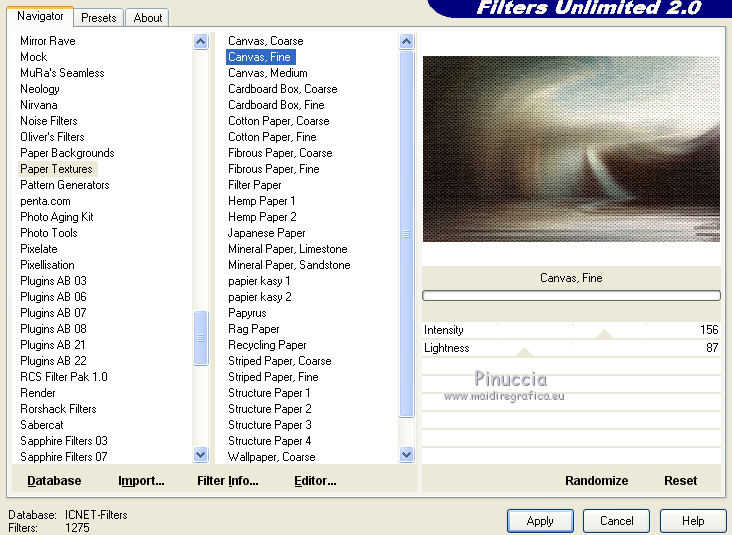This screenshot has height=535, width=732.
Task: Select penta.com category
Action: 45,201
